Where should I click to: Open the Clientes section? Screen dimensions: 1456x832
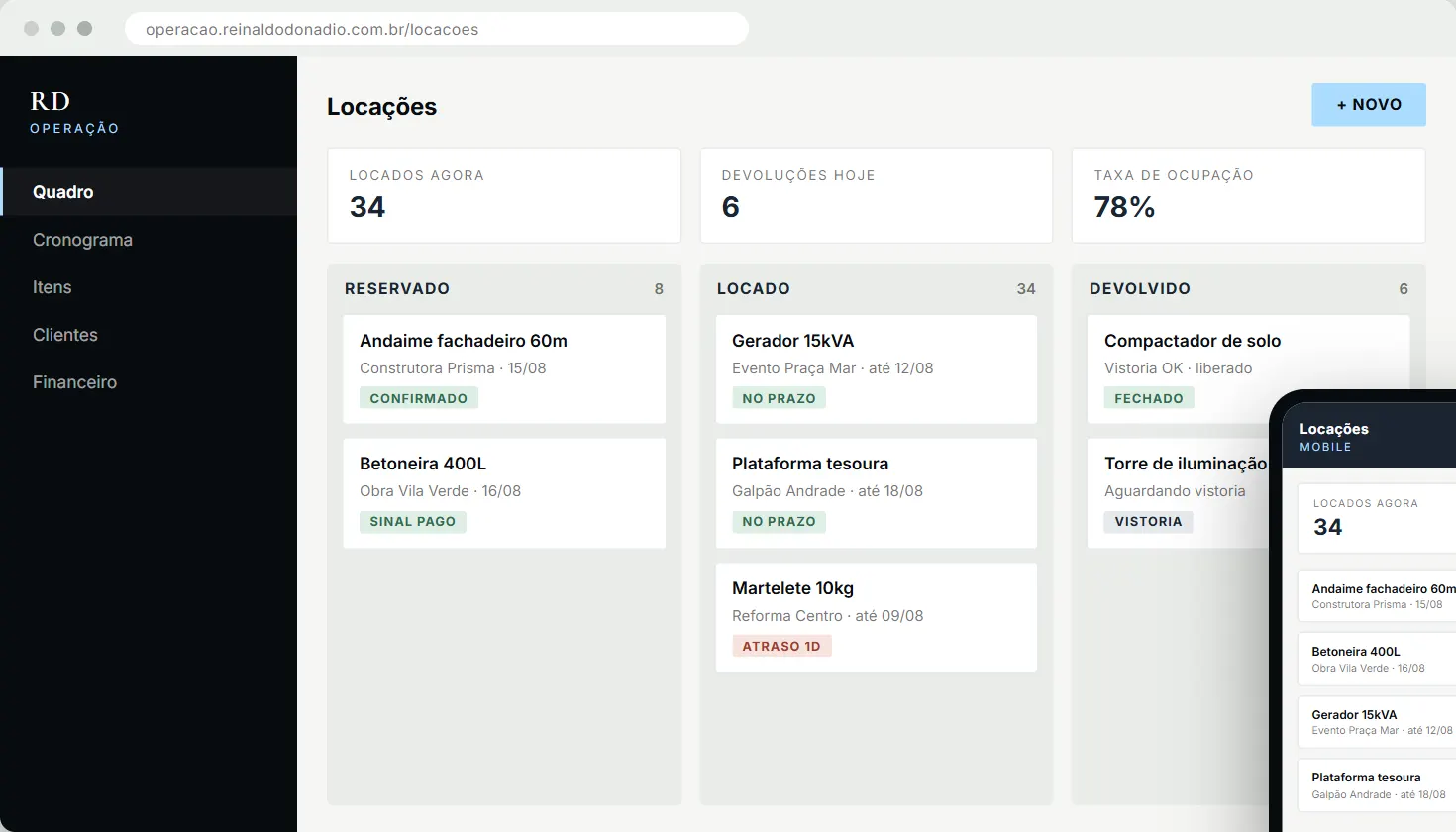(x=149, y=335)
